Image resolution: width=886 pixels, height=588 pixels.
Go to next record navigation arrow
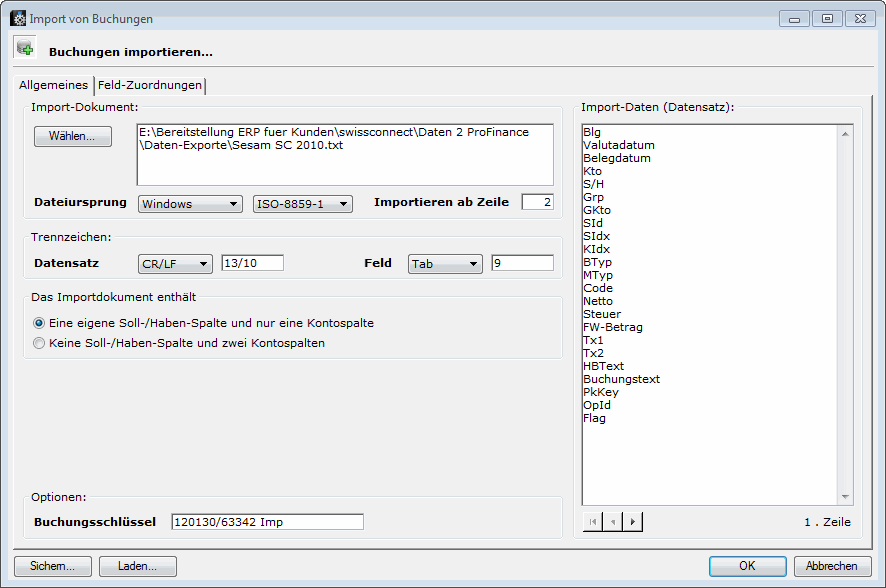click(632, 521)
